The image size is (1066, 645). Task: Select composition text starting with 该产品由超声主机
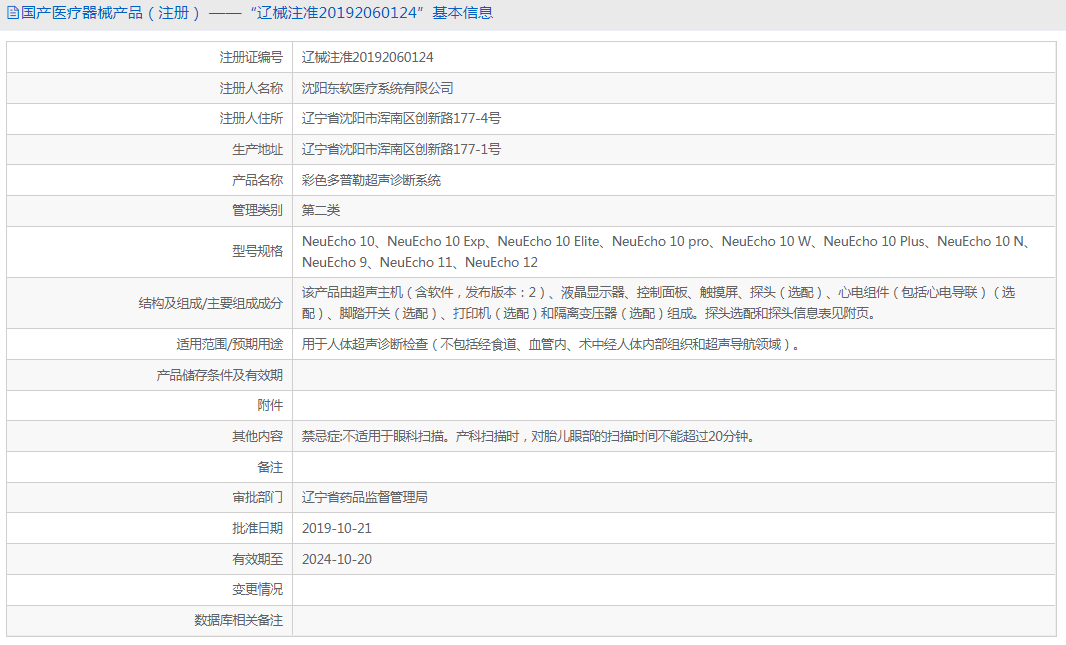[x=658, y=303]
